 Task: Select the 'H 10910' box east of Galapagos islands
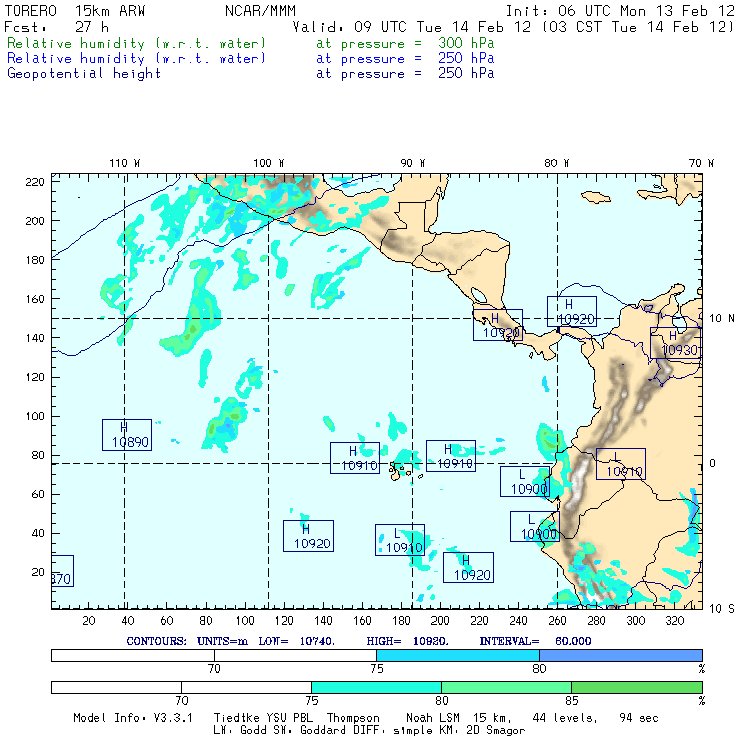(451, 456)
